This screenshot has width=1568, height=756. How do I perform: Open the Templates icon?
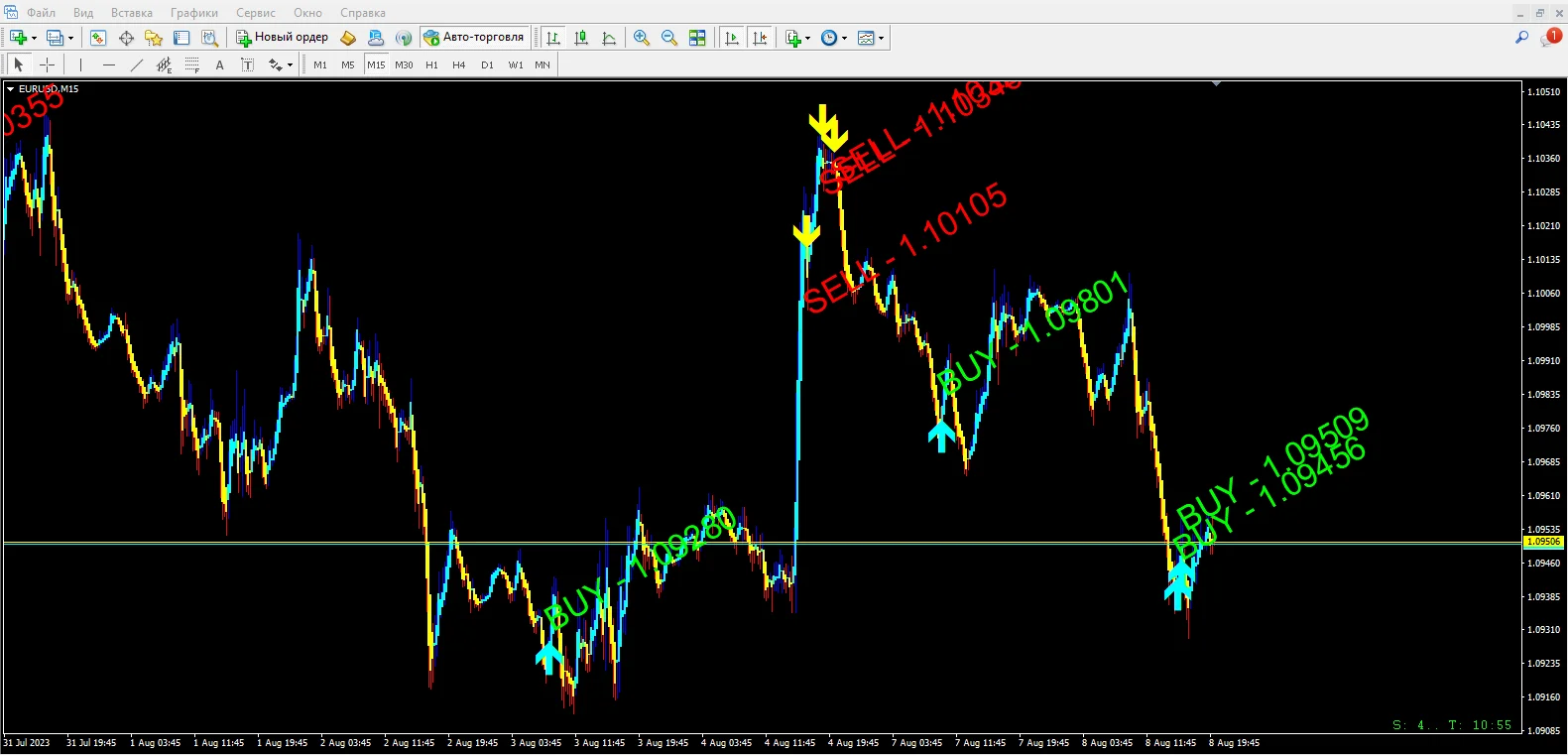click(x=866, y=38)
